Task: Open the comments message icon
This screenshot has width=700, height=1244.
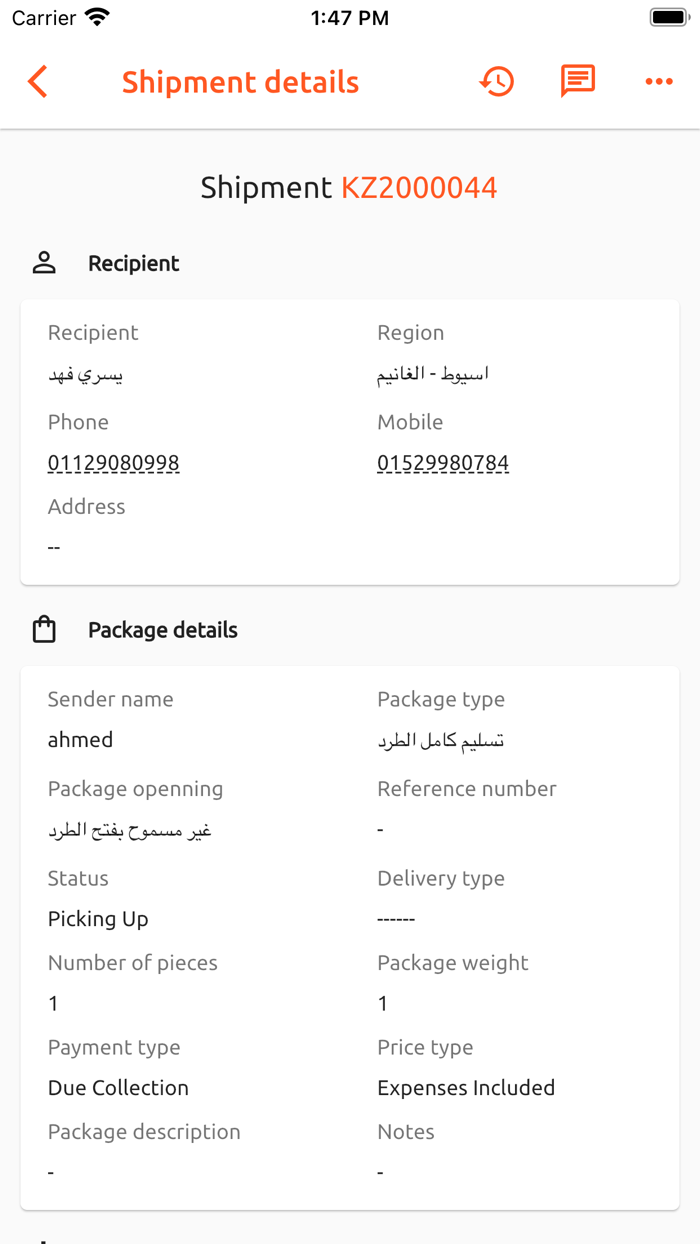Action: [x=578, y=81]
